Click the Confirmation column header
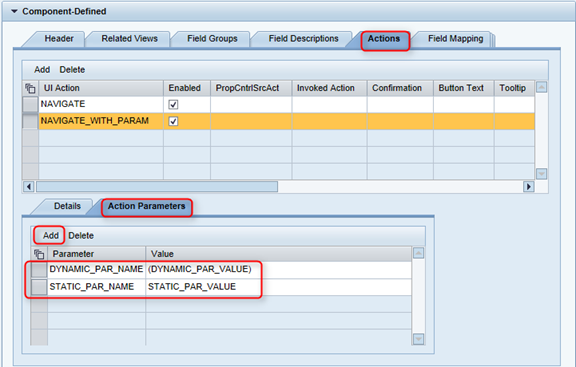The image size is (576, 367). (x=400, y=88)
